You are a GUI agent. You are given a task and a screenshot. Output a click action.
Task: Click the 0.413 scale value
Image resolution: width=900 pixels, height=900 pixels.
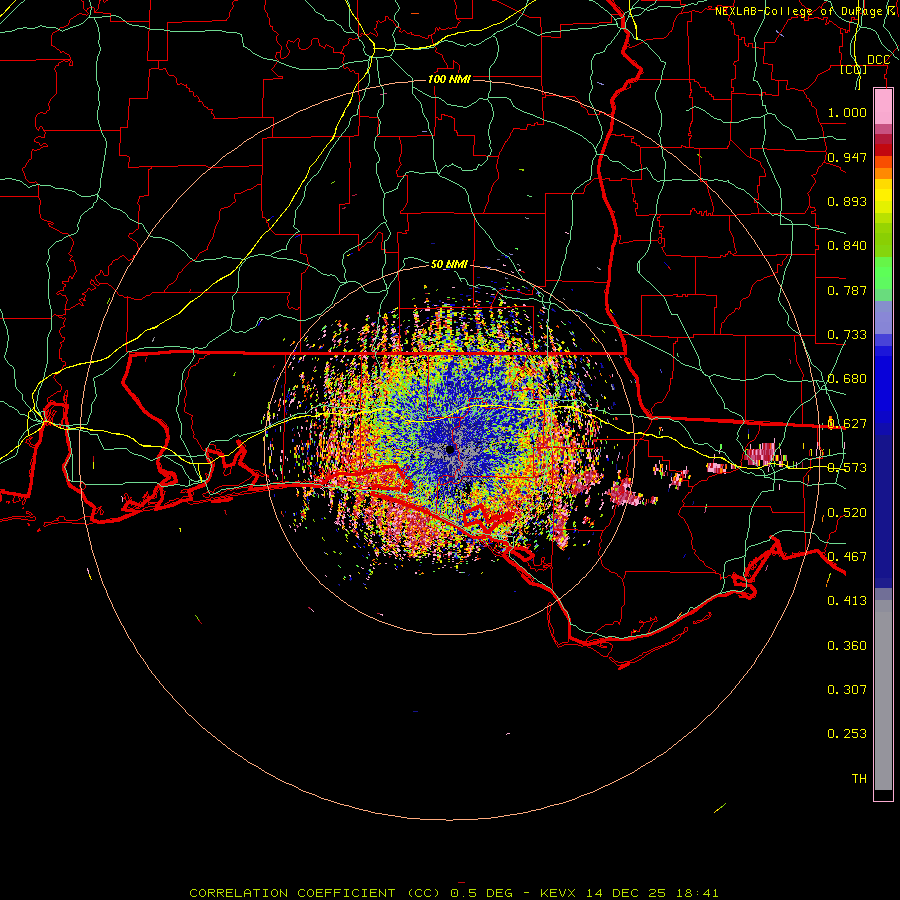[x=847, y=601]
